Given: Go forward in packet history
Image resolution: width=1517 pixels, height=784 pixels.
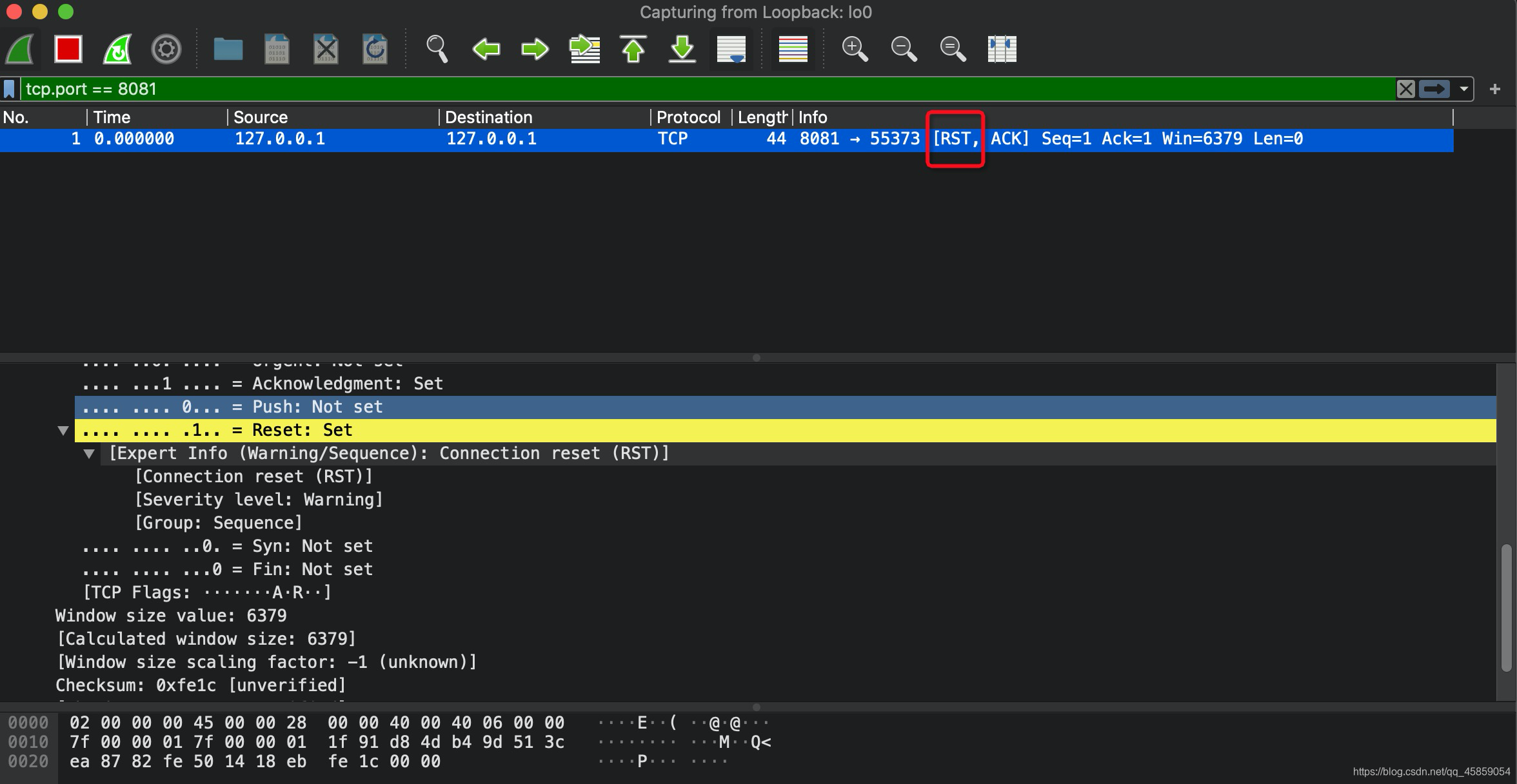Looking at the screenshot, I should tap(535, 49).
